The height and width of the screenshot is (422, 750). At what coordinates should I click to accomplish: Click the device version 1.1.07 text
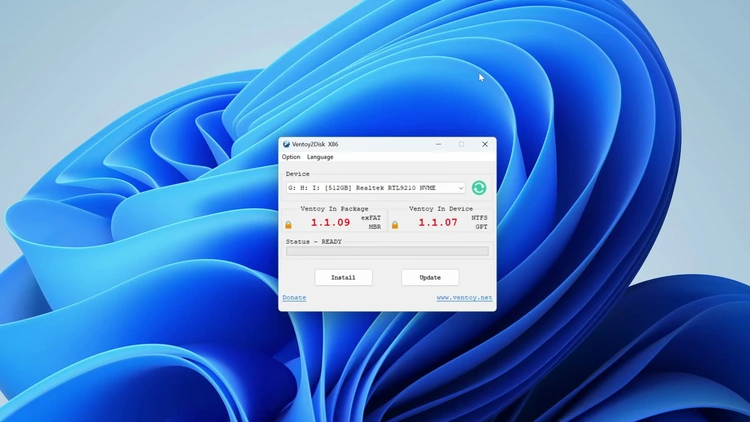[x=438, y=222]
